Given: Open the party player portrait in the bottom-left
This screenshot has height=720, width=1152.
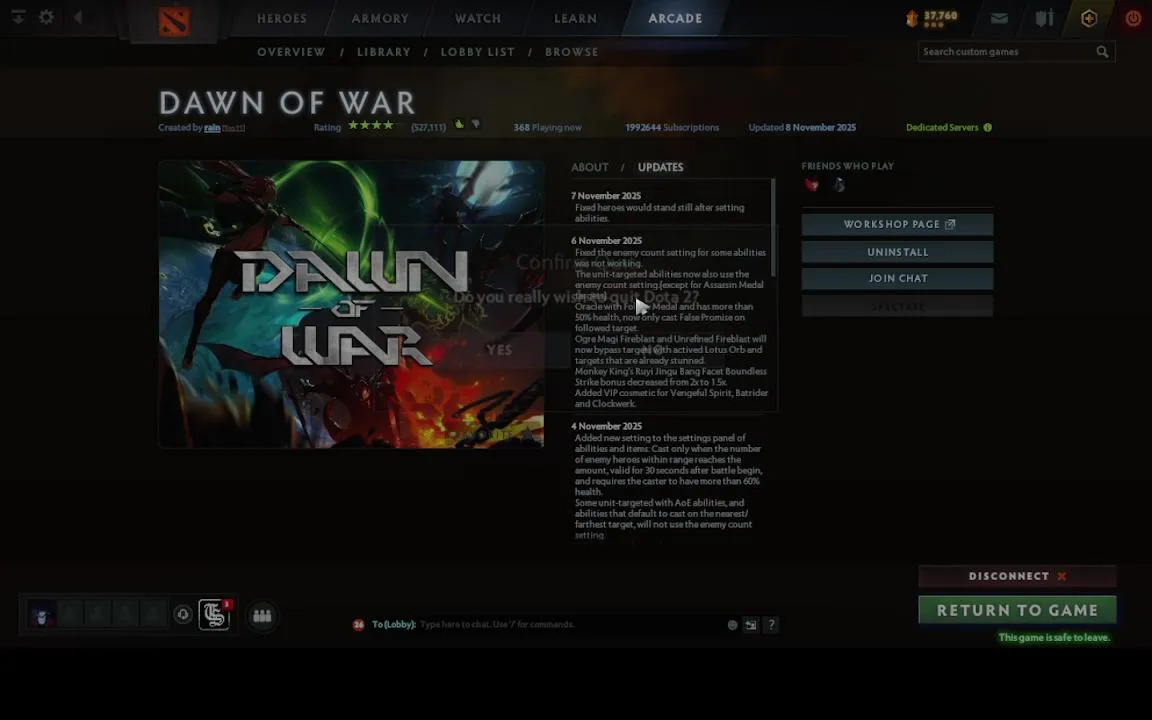Looking at the screenshot, I should point(42,615).
